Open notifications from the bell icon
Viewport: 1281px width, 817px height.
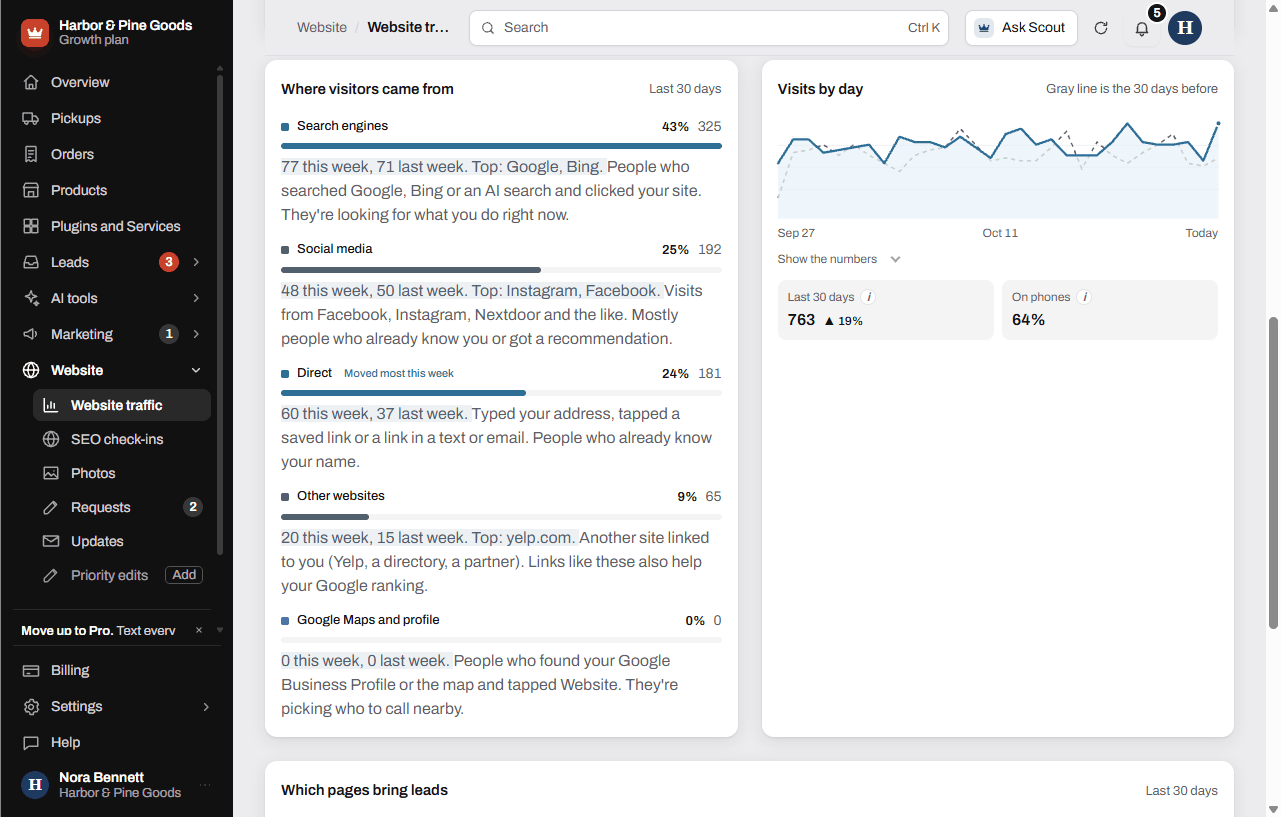click(x=1142, y=28)
